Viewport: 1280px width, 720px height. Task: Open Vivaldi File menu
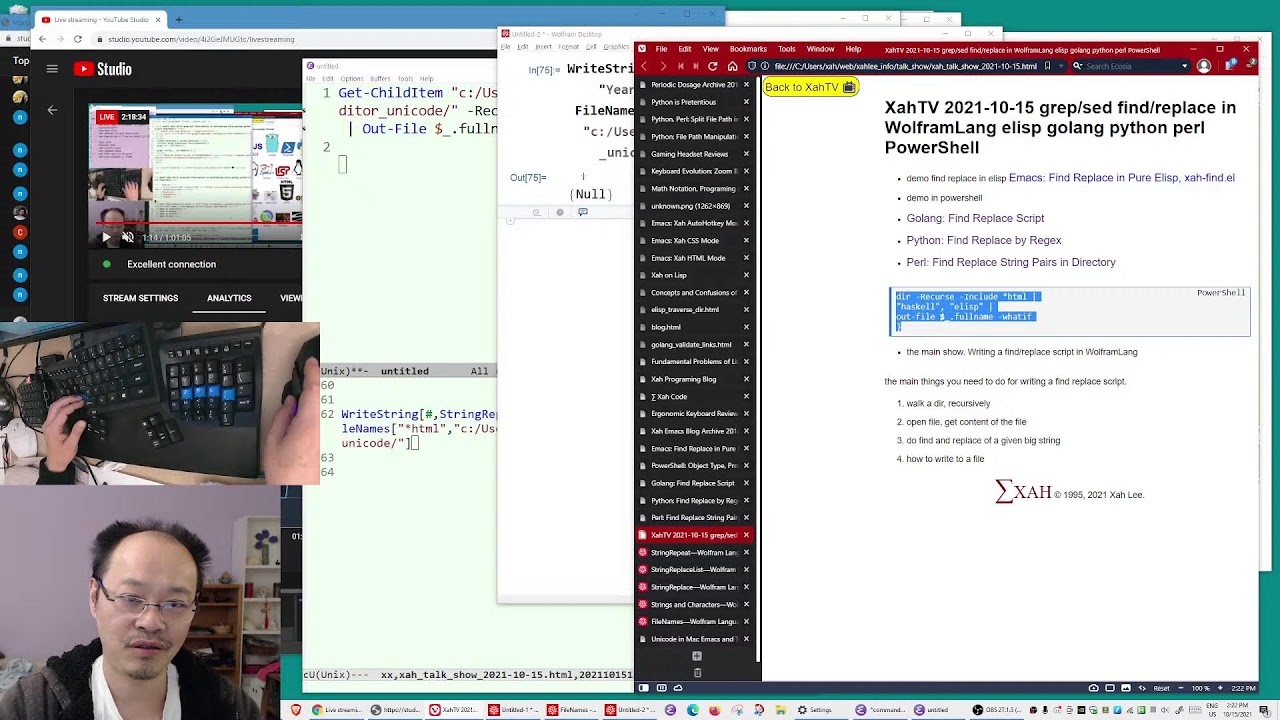point(661,49)
